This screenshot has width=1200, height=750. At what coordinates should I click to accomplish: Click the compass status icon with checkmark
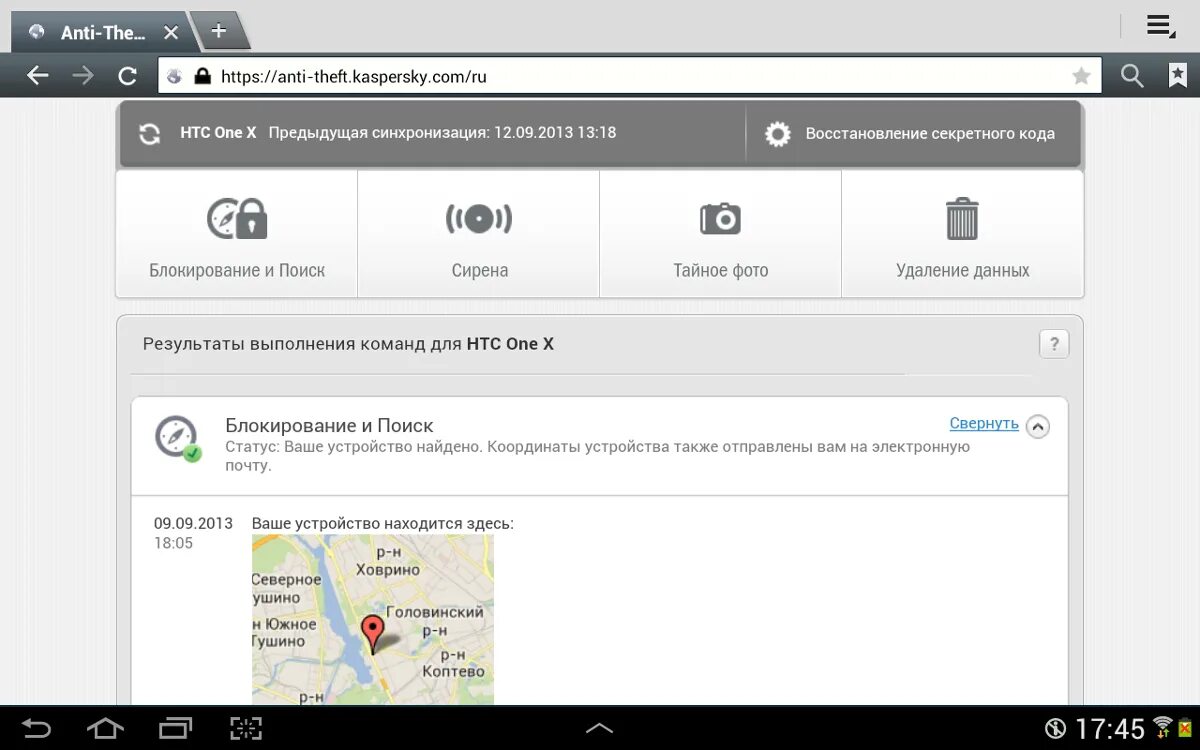[x=177, y=438]
